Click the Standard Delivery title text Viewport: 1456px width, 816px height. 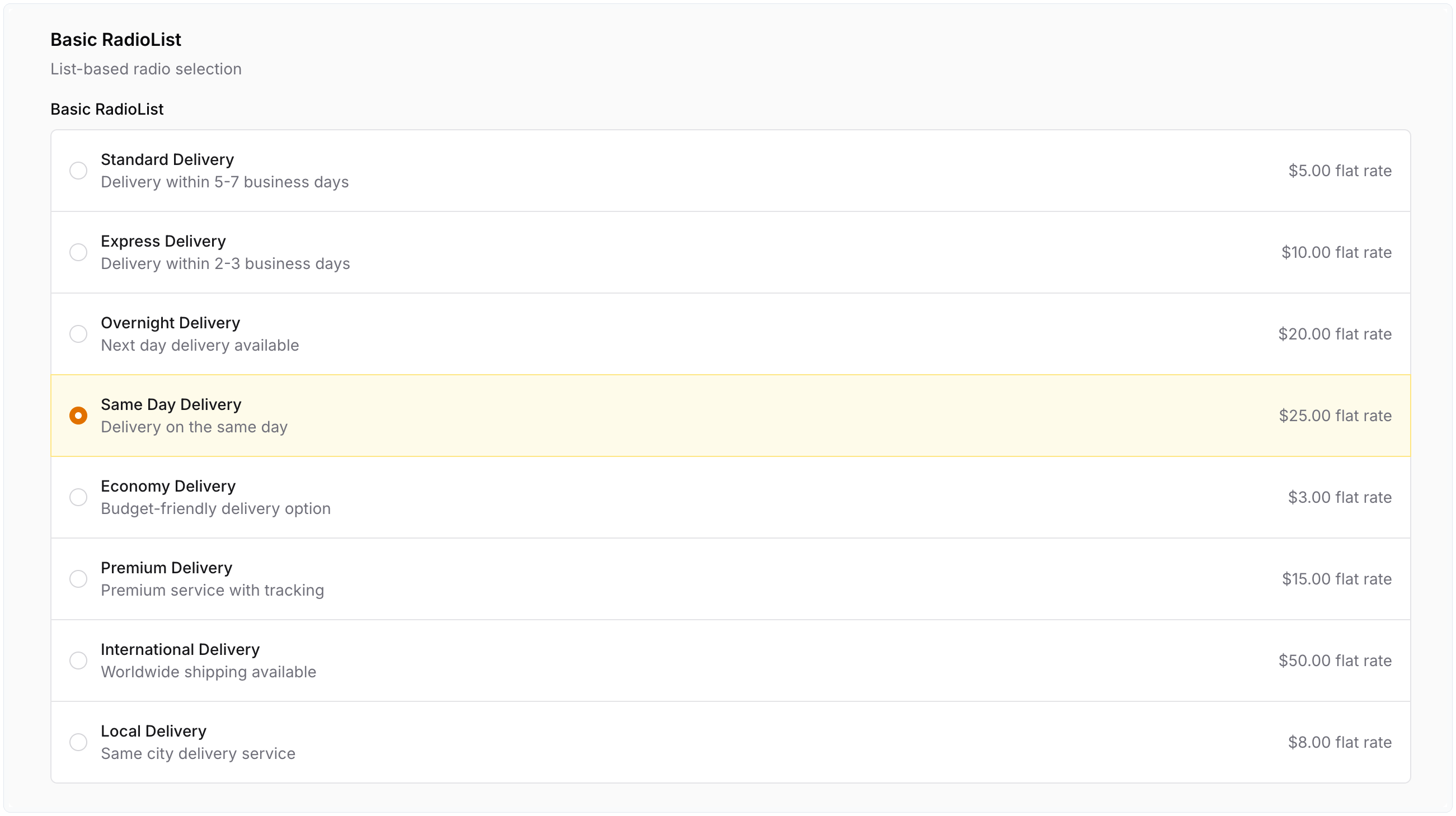(167, 159)
